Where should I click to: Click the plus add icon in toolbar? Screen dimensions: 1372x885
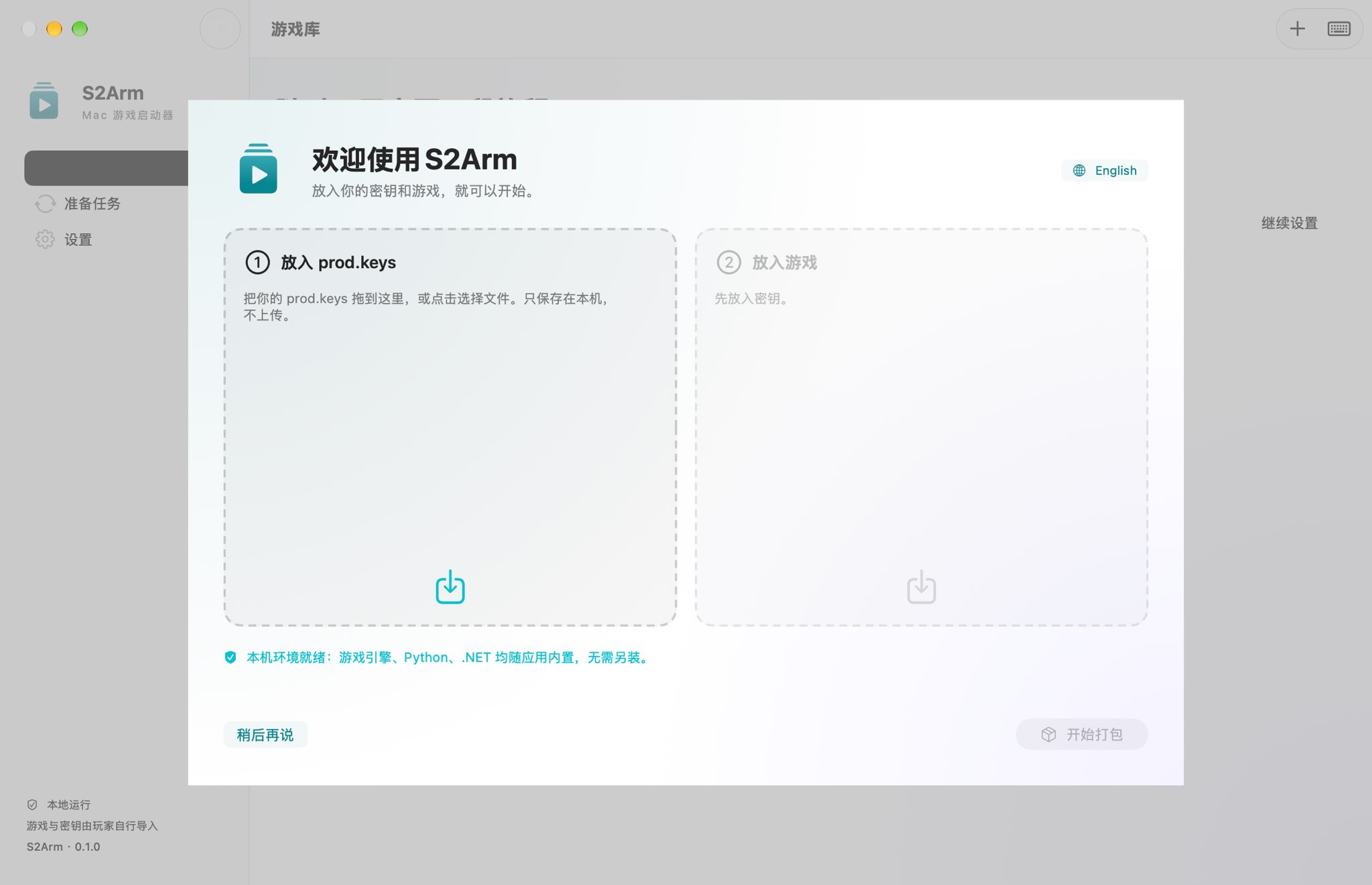click(1297, 29)
